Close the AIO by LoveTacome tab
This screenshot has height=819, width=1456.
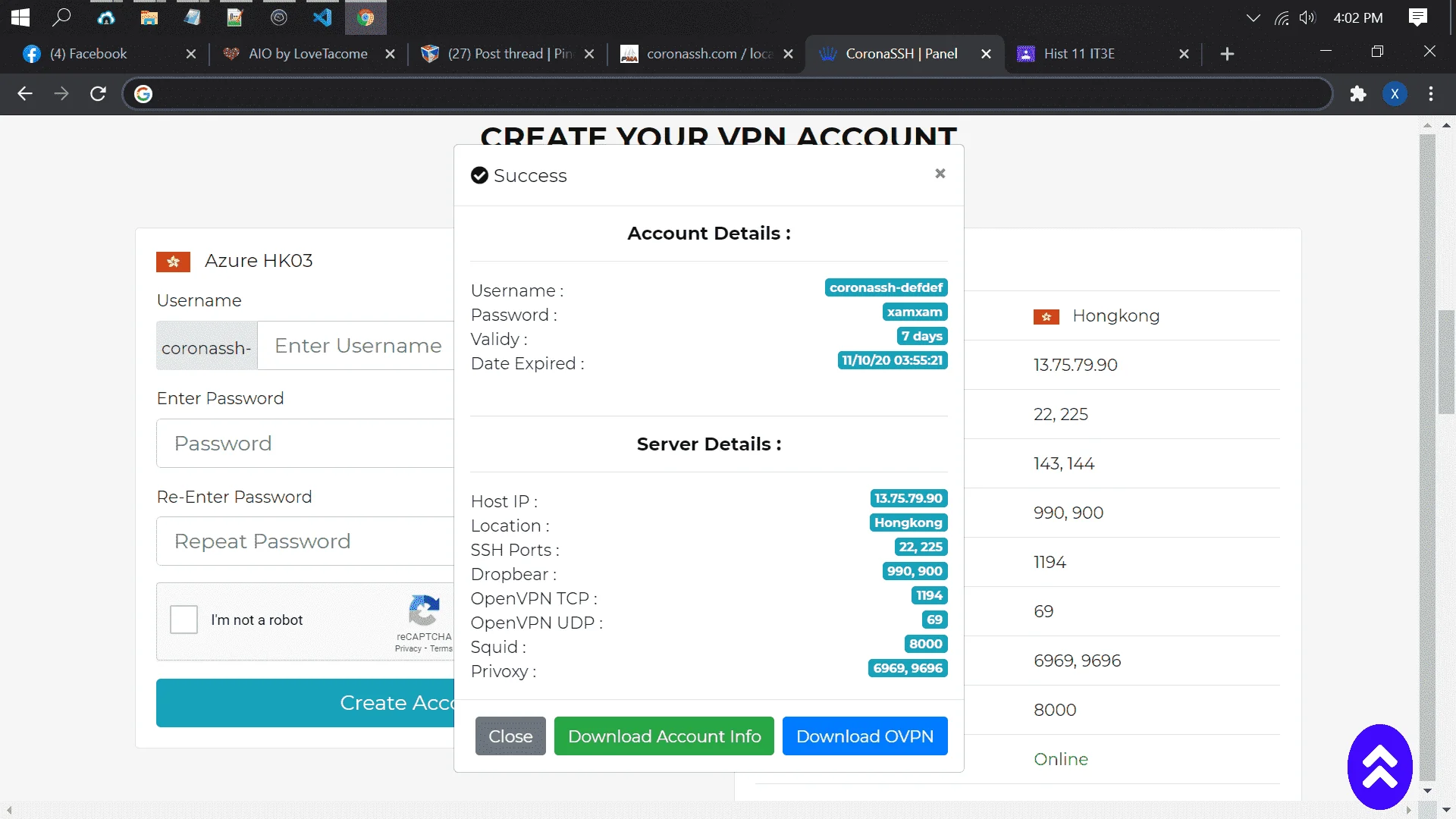coord(390,54)
